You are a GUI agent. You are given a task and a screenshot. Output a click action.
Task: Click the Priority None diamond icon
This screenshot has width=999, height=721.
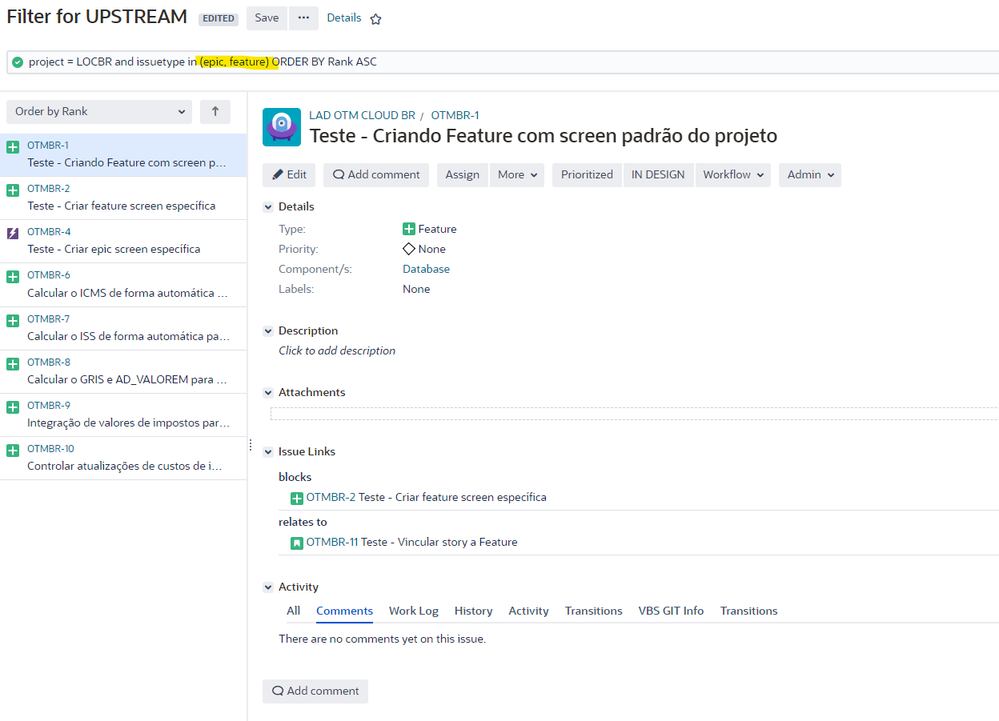tap(408, 248)
